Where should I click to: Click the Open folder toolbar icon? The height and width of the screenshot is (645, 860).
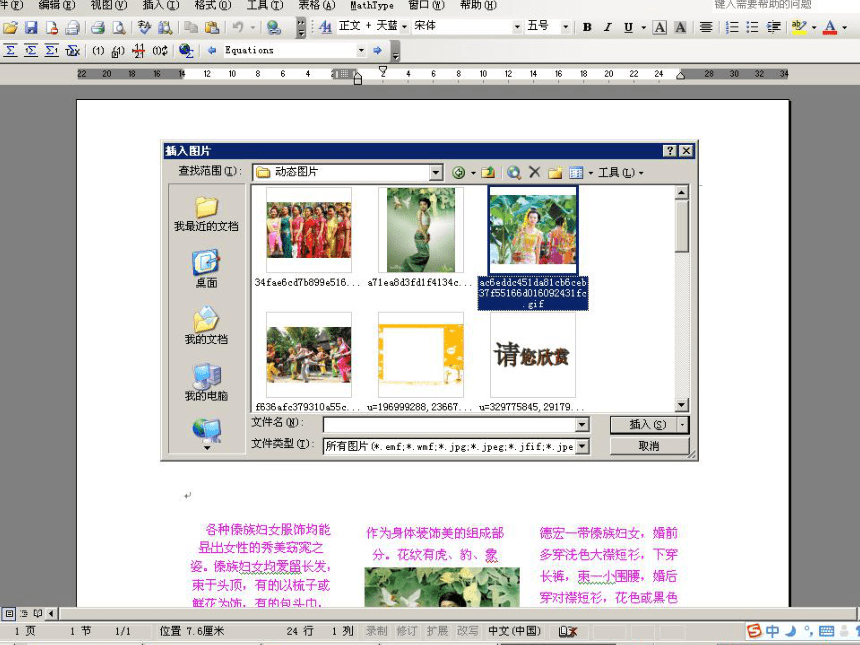pyautogui.click(x=10, y=27)
